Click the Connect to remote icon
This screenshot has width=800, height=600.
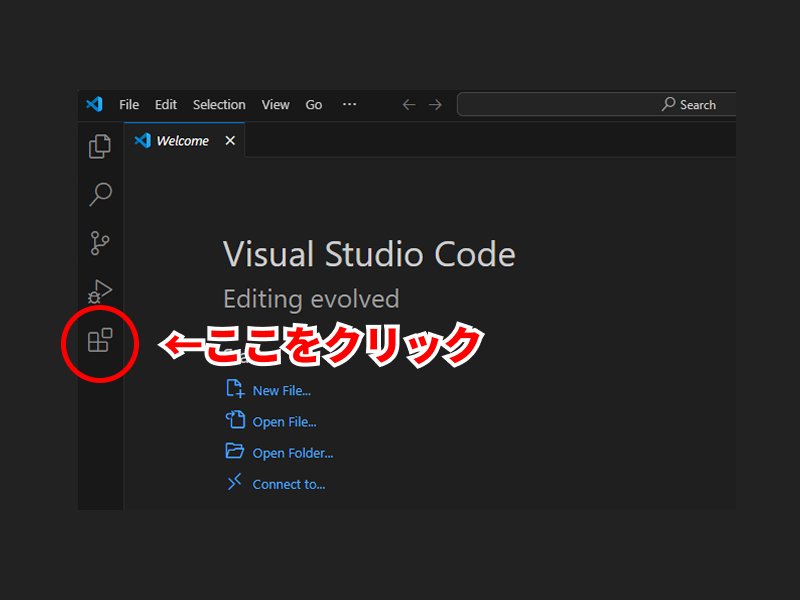(234, 482)
